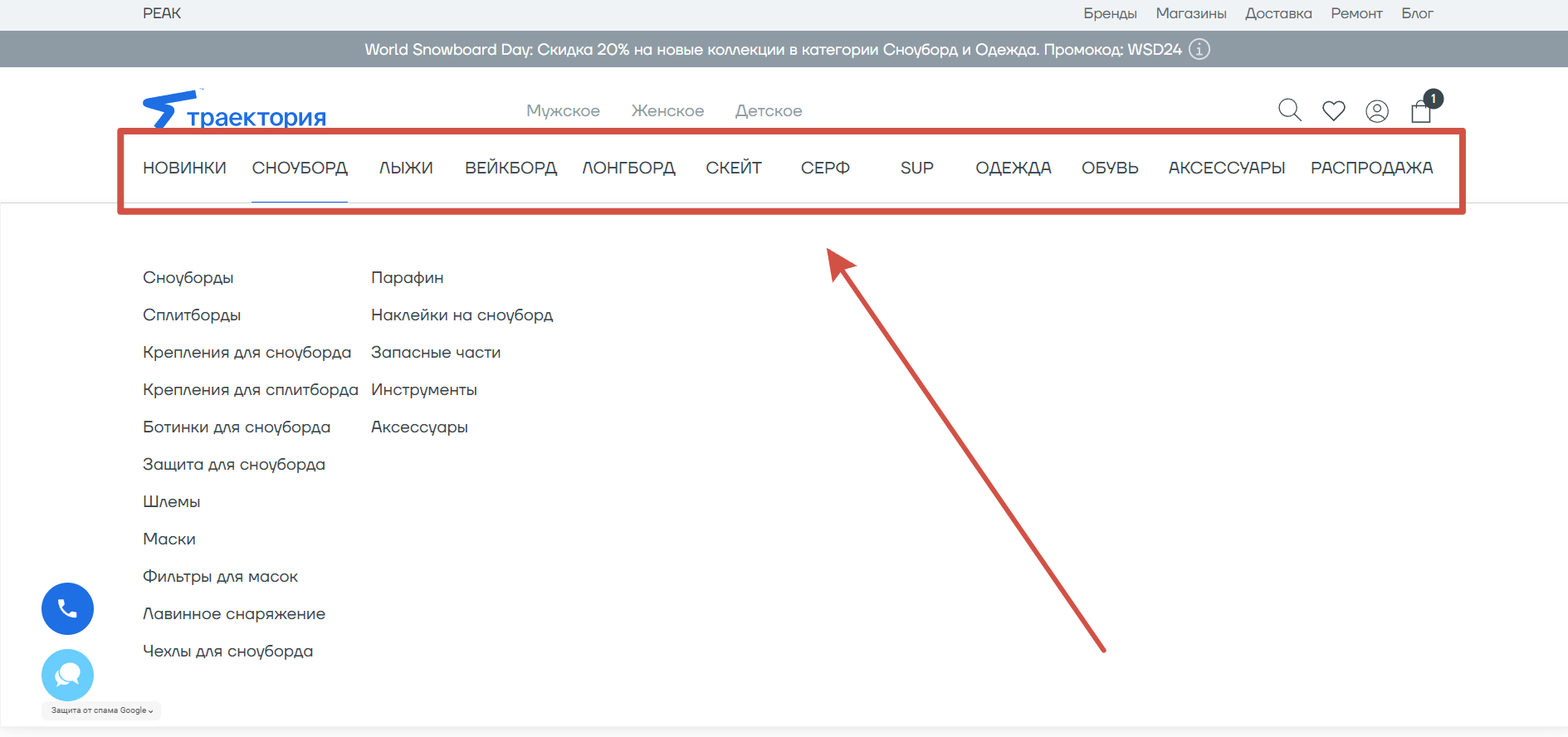
Task: Open the СЕРФ category menu
Action: [x=825, y=168]
